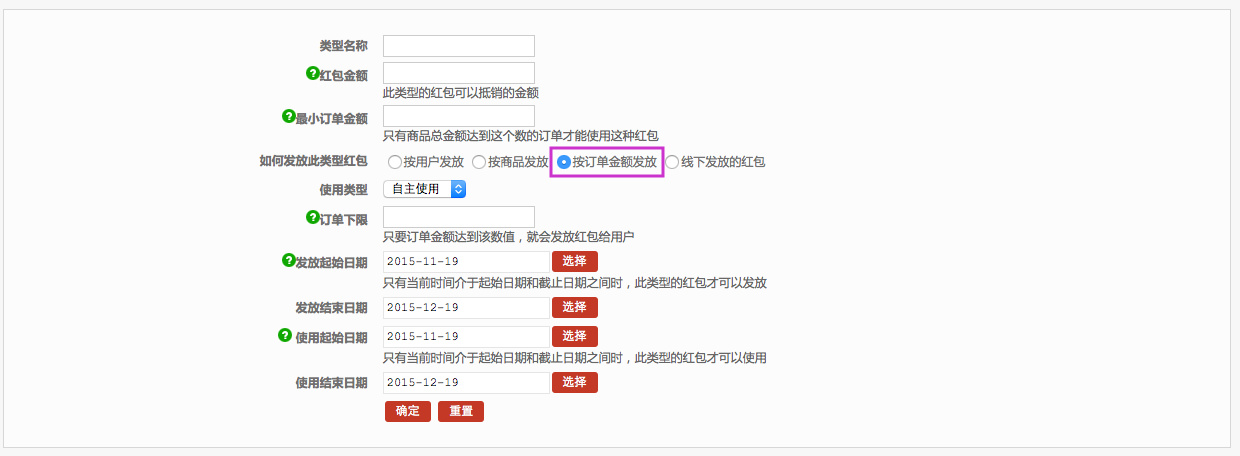Screen dimensions: 1240x456
Task: Click hint text about 只有商品总金额达到这个数
Action: click(x=520, y=136)
